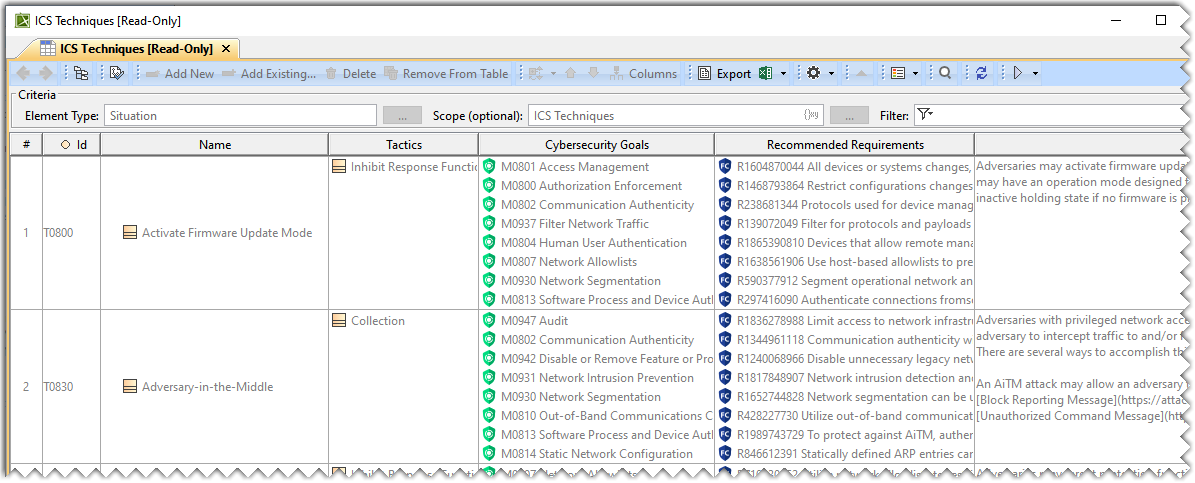Click the run play triangle icon
The height and width of the screenshot is (483, 1195).
click(x=1018, y=73)
